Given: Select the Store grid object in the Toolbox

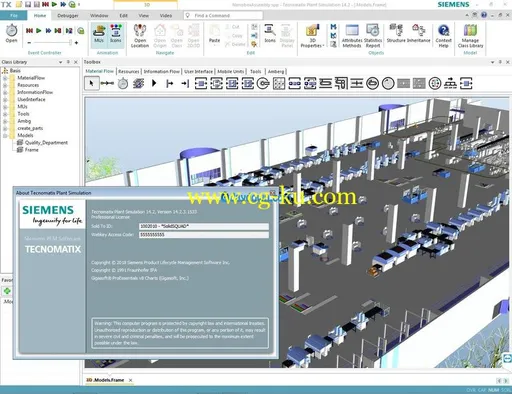Looking at the screenshot, I should pyautogui.click(x=279, y=83).
